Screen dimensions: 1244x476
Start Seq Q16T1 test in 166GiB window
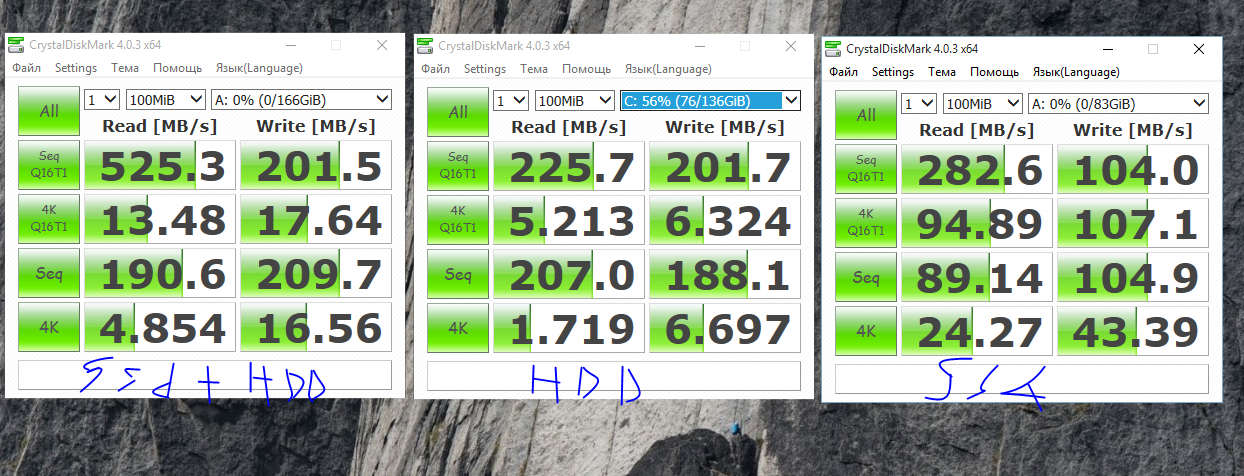tap(48, 165)
